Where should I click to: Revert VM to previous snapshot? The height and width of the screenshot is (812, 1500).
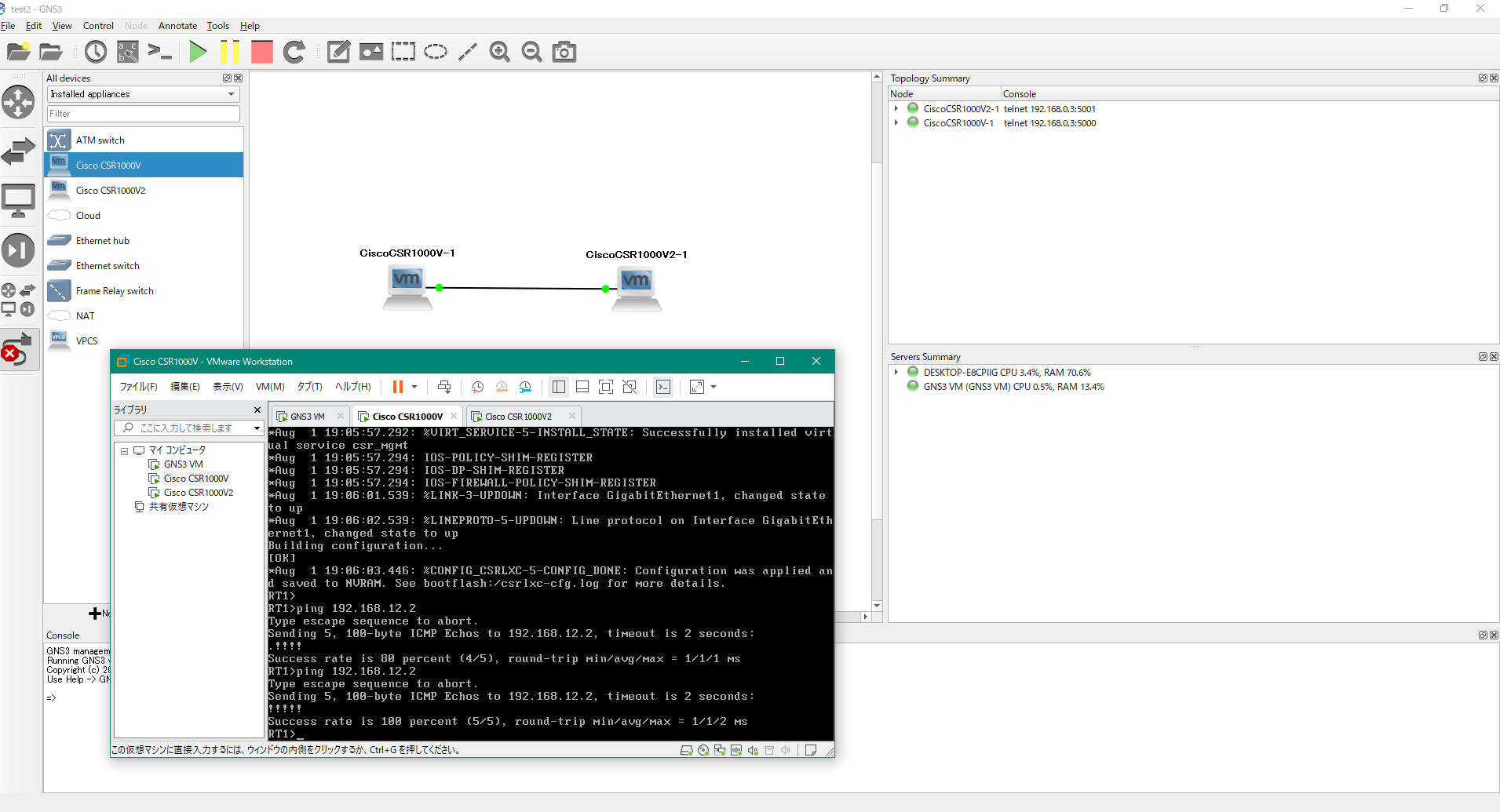click(x=502, y=387)
